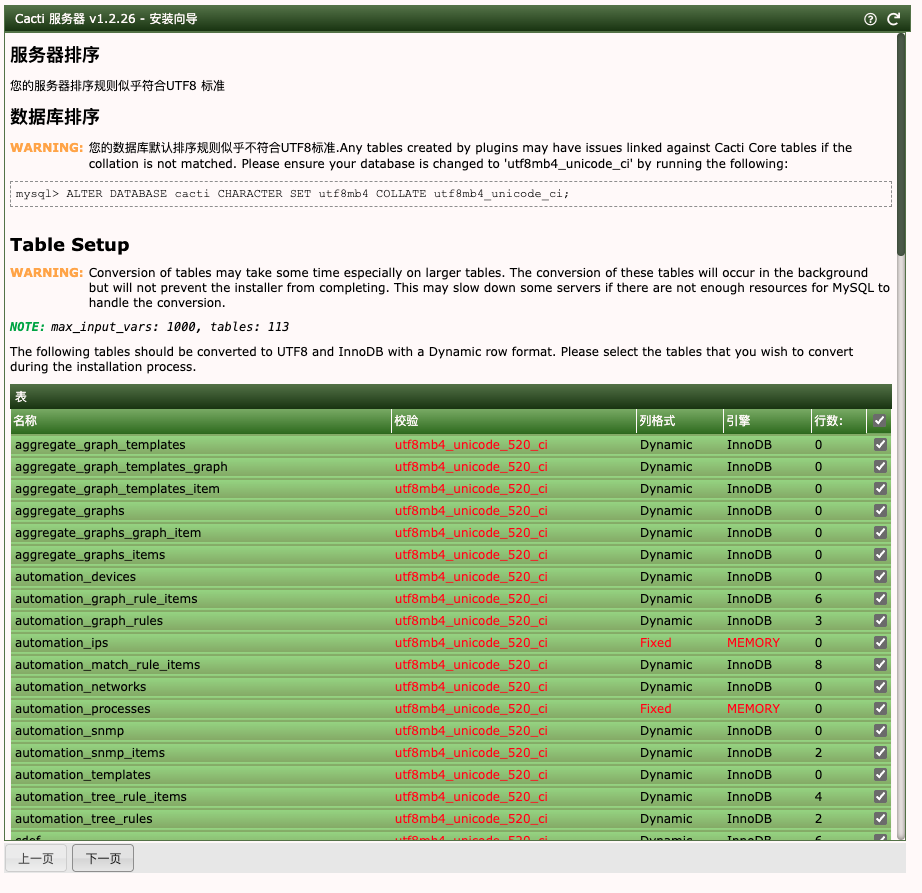Uncheck automation_processes row checkbox

tap(880, 708)
